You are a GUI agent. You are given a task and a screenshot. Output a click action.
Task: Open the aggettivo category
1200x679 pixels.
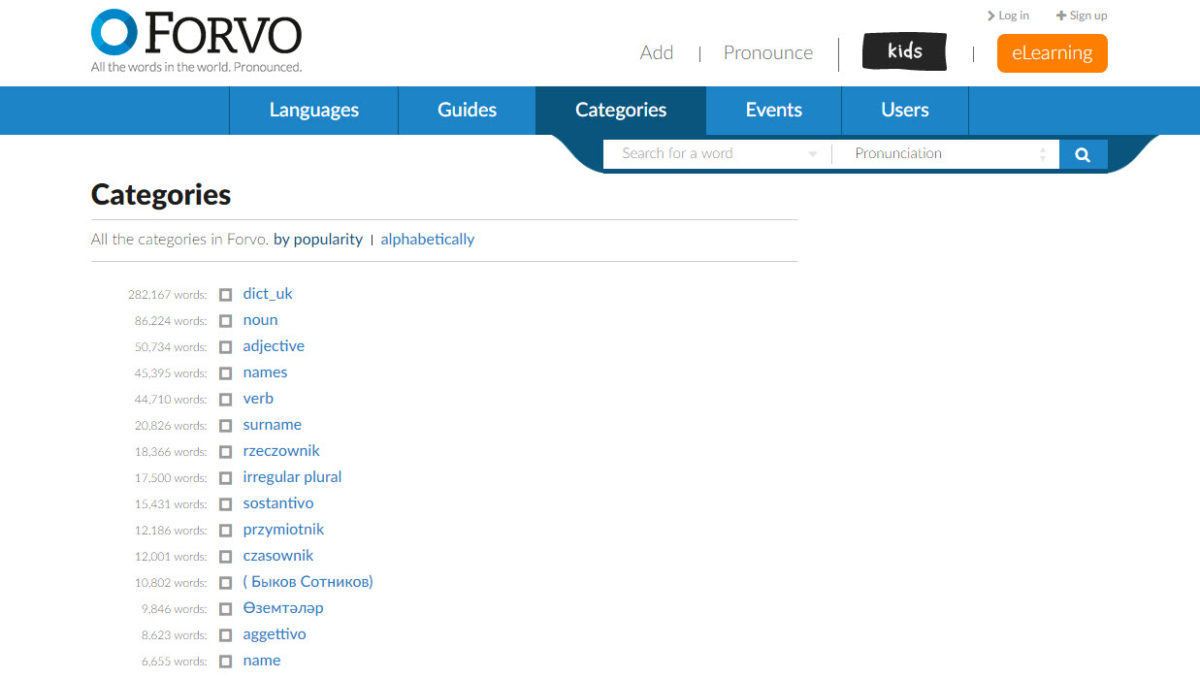point(275,634)
